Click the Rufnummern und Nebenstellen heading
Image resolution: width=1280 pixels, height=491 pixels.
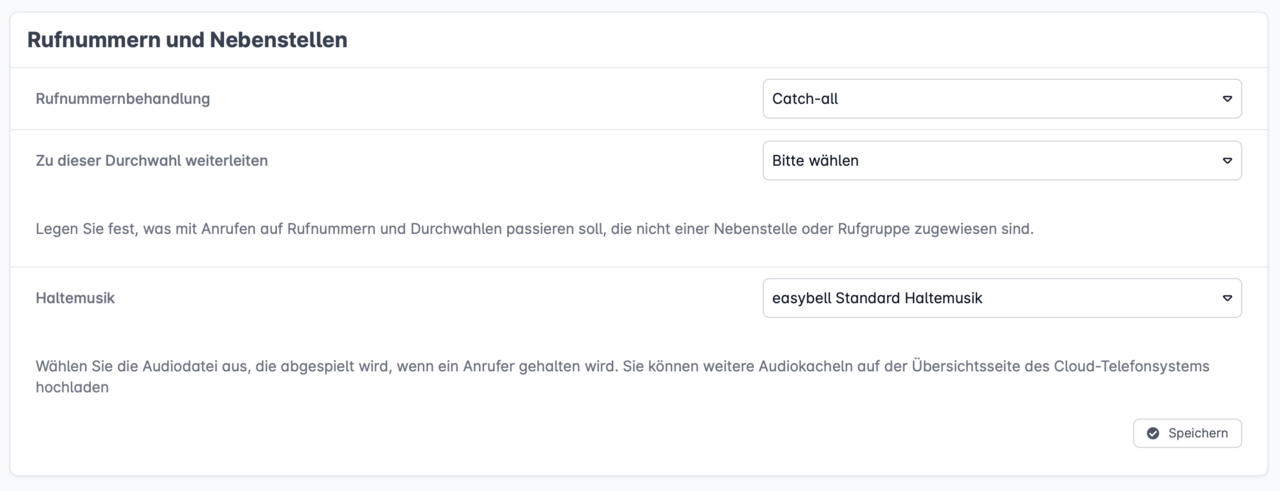[187, 40]
